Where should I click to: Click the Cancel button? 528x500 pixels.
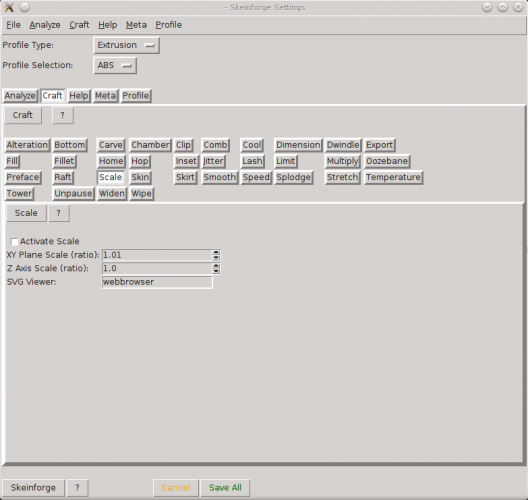(176, 488)
